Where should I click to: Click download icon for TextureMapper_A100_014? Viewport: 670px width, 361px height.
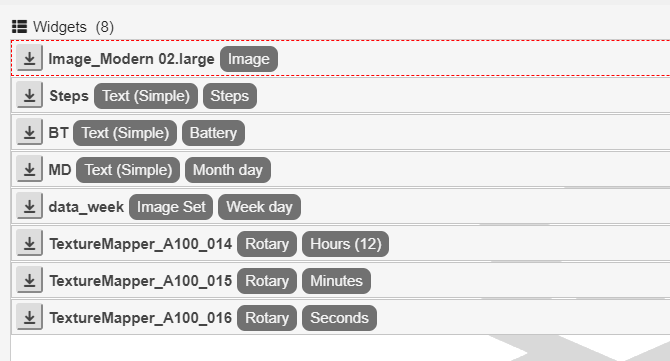[29, 244]
